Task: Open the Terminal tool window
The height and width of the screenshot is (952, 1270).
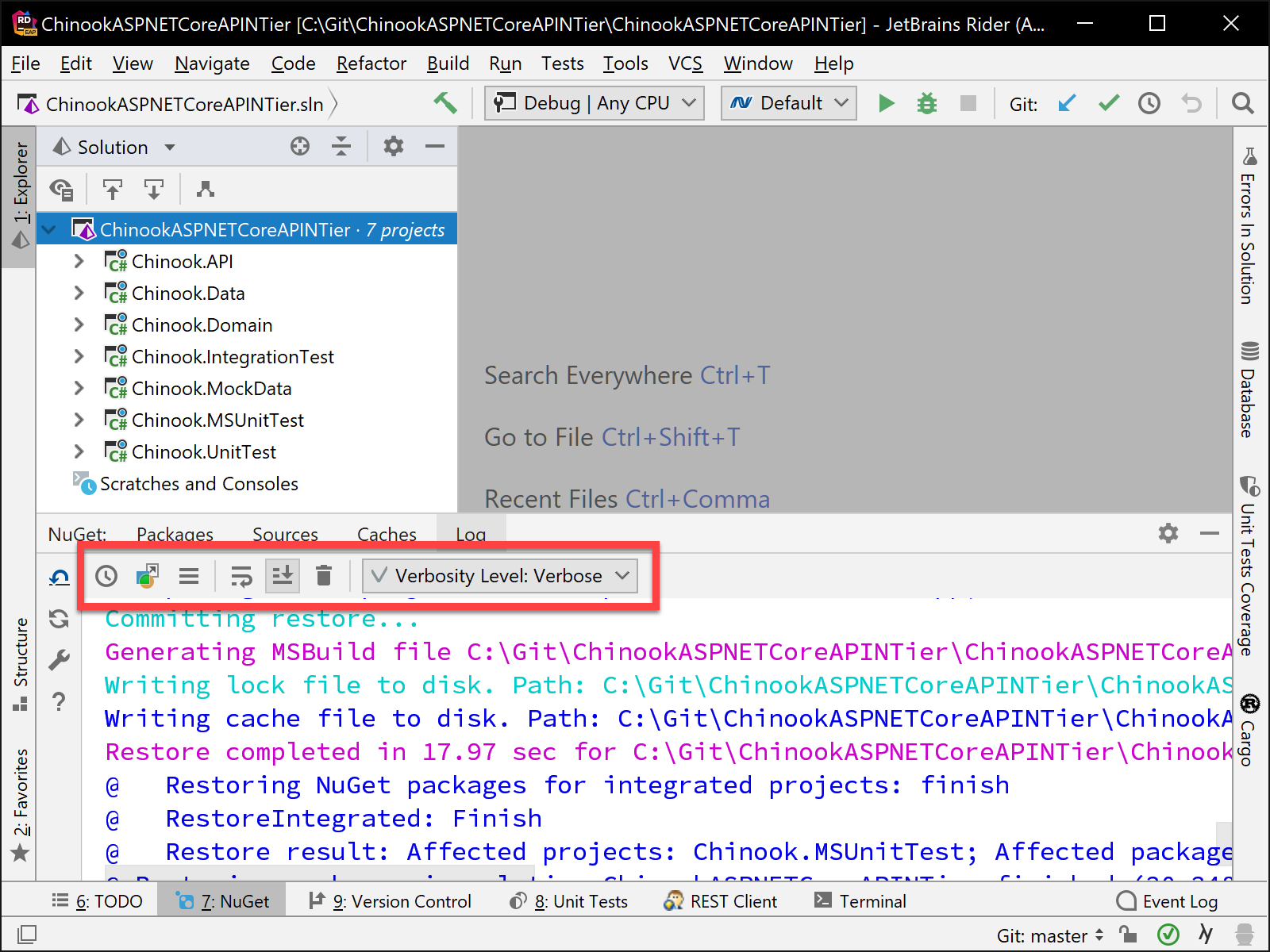Action: coord(860,901)
